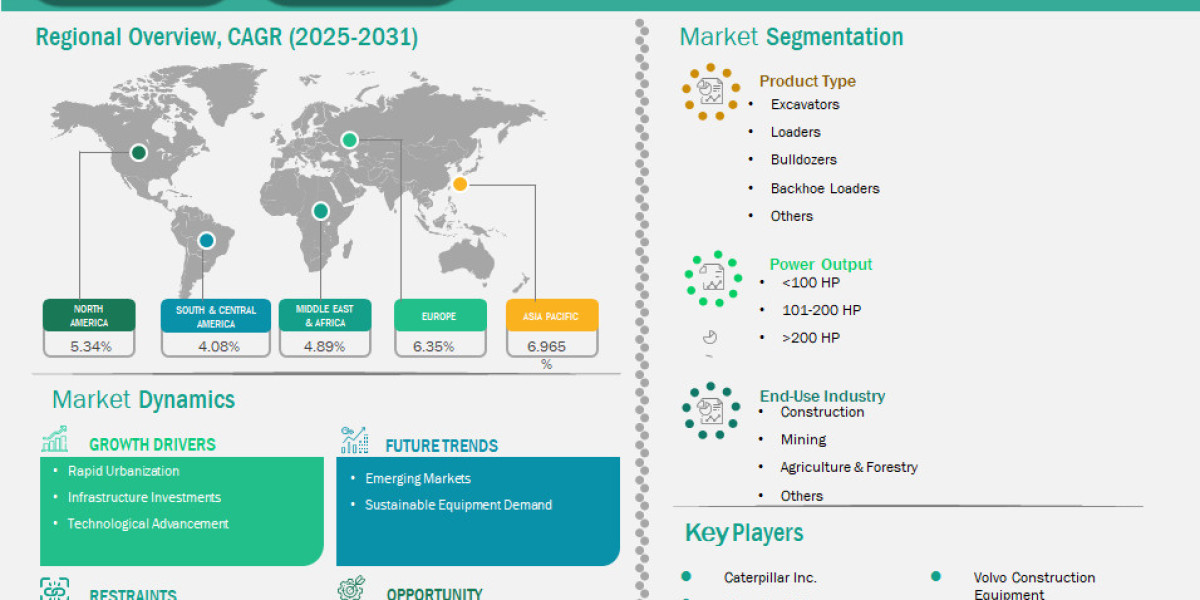Select the 101-200 HP power option
This screenshot has width=1200, height=600.
(820, 310)
